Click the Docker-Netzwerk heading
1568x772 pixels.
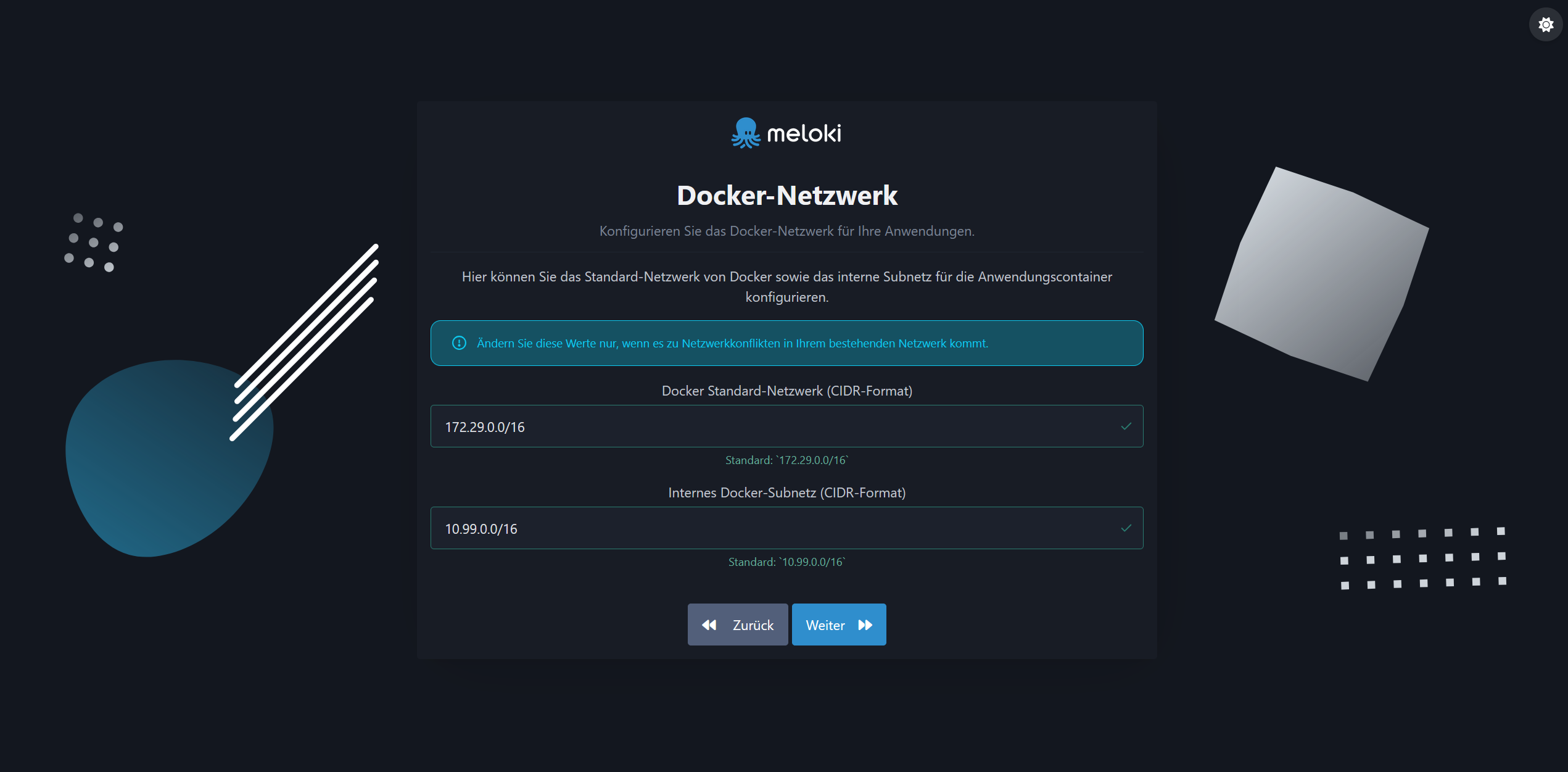tap(787, 195)
